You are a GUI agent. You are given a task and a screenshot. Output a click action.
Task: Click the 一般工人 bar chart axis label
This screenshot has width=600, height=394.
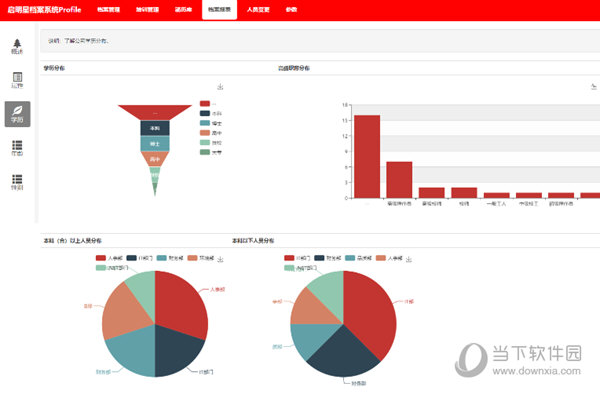[x=496, y=204]
